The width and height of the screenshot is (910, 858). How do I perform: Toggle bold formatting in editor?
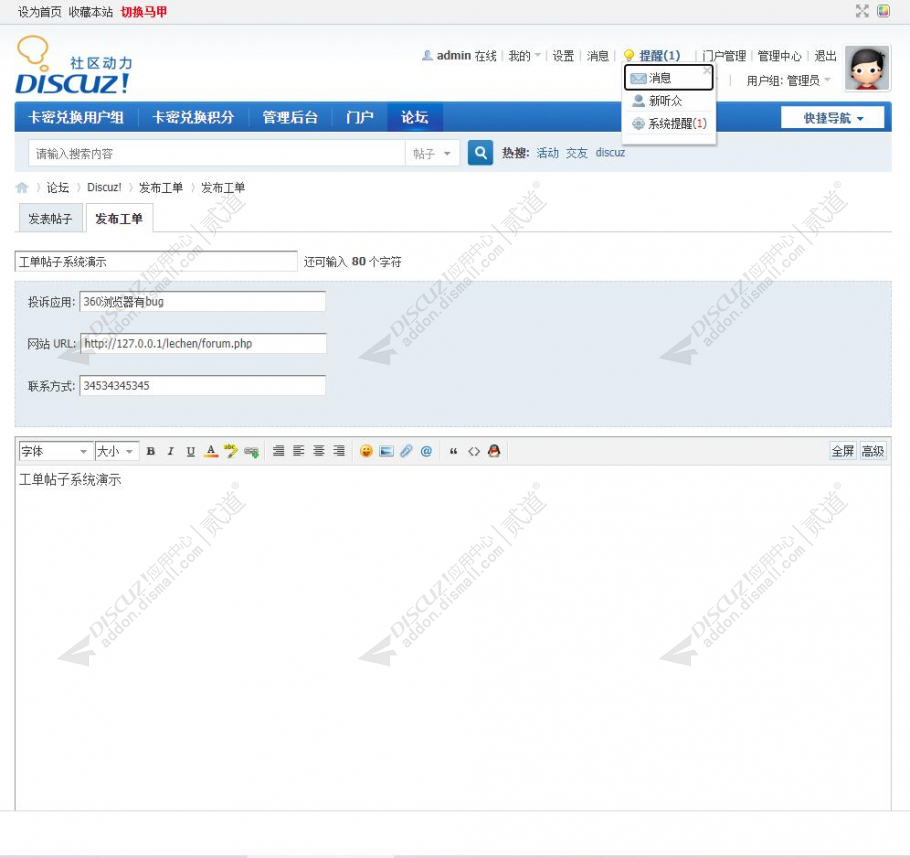pyautogui.click(x=151, y=451)
